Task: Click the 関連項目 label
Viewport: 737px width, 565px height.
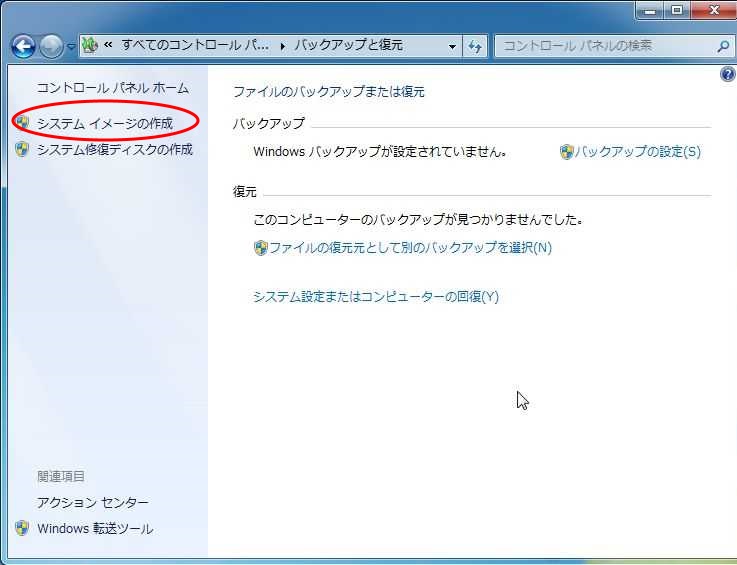Action: point(61,476)
